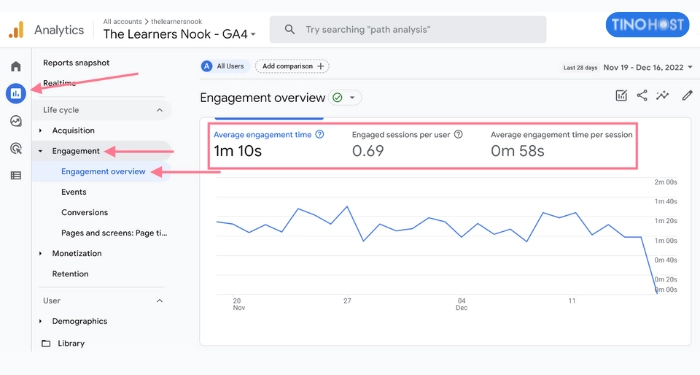
Task: Share this report icon
Action: 642,95
